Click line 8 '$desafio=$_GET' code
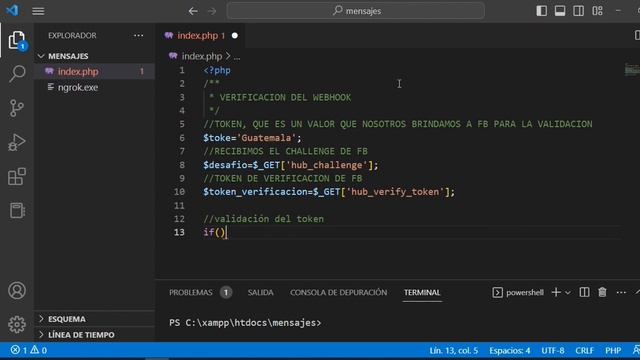 [x=291, y=165]
